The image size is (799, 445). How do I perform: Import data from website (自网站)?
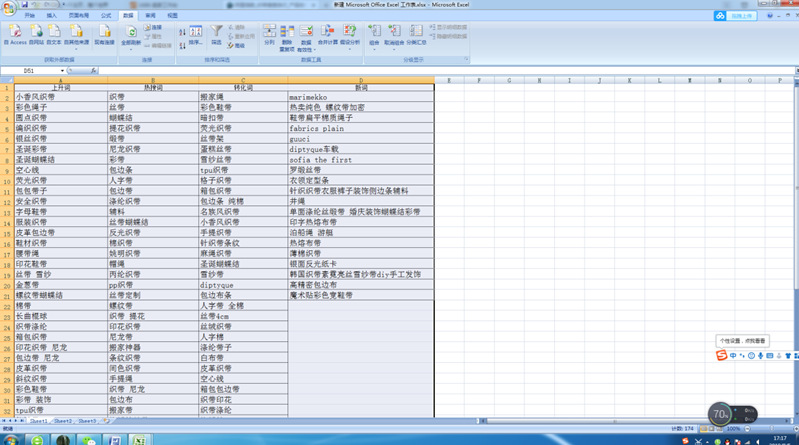36,35
